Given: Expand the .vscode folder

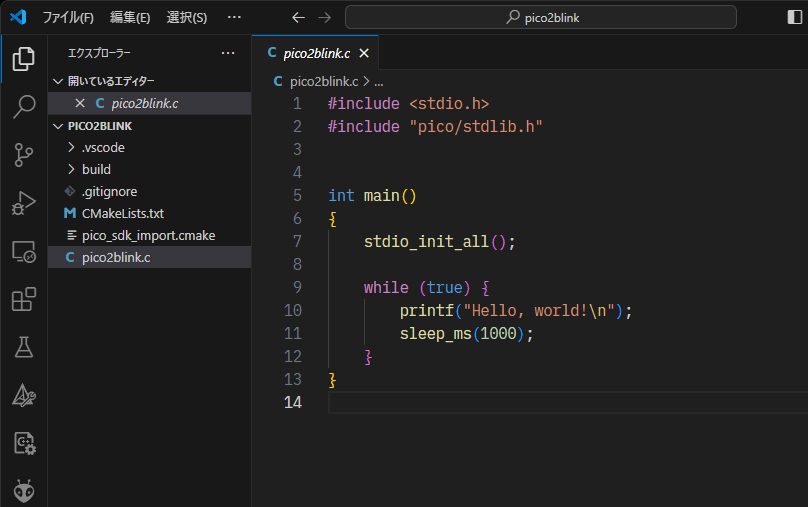Looking at the screenshot, I should click(149, 147).
